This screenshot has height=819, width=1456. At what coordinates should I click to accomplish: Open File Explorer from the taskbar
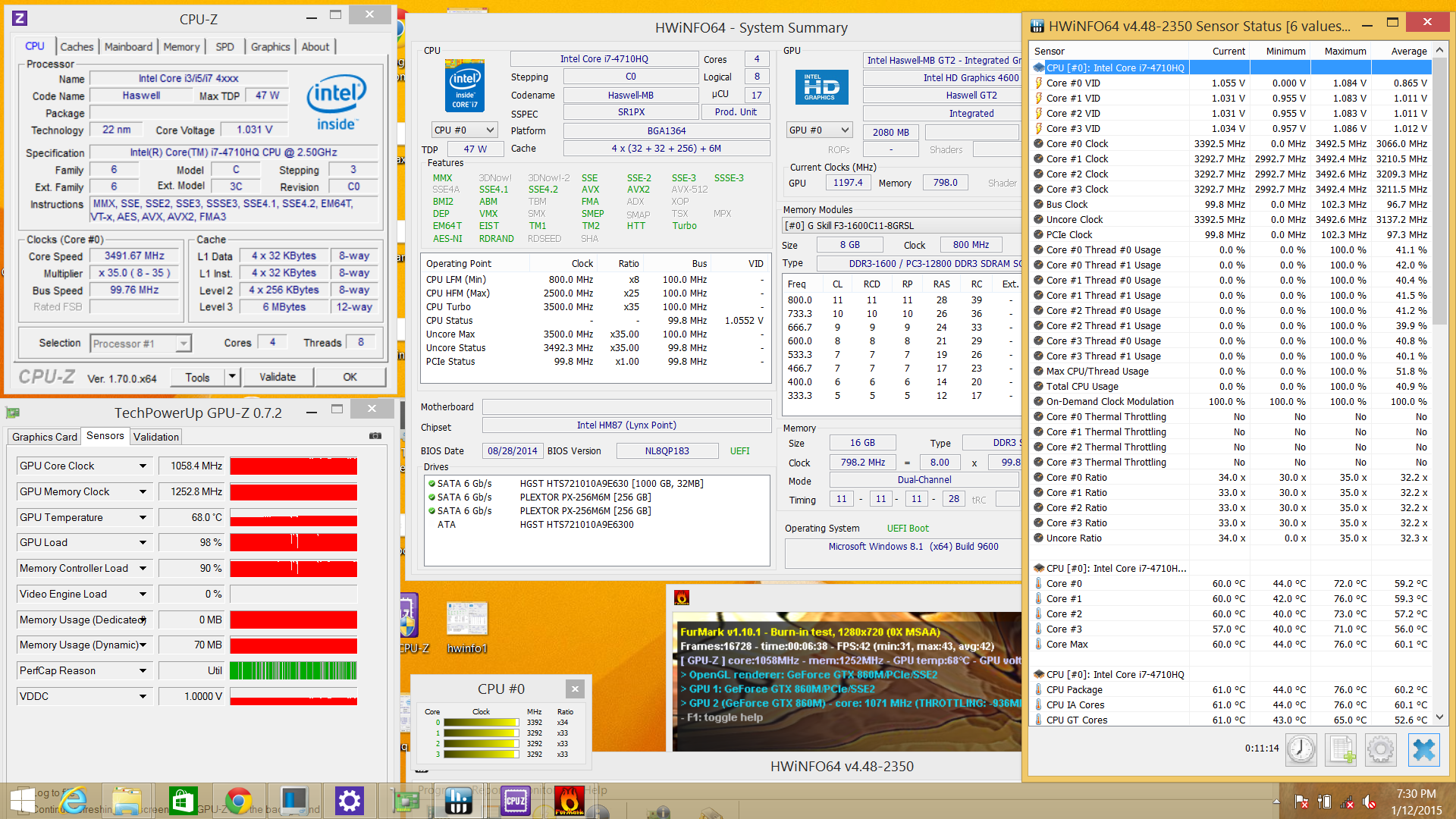coord(127,801)
